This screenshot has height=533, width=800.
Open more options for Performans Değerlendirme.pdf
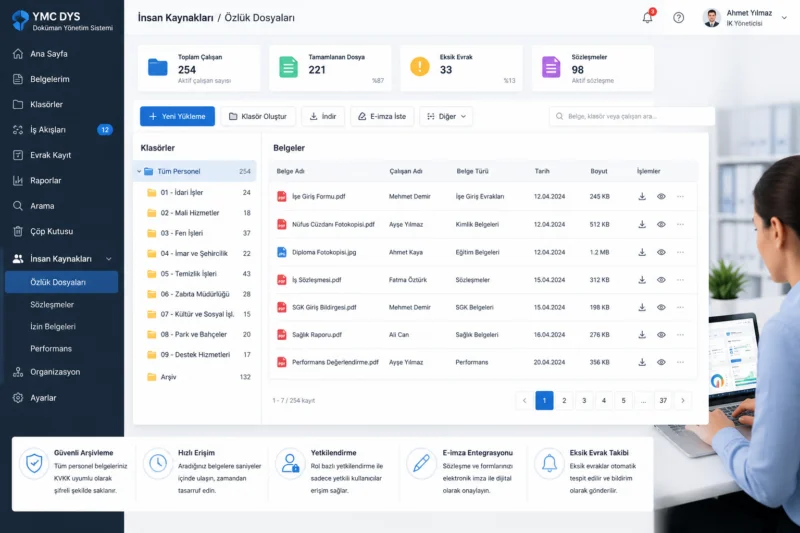(680, 362)
